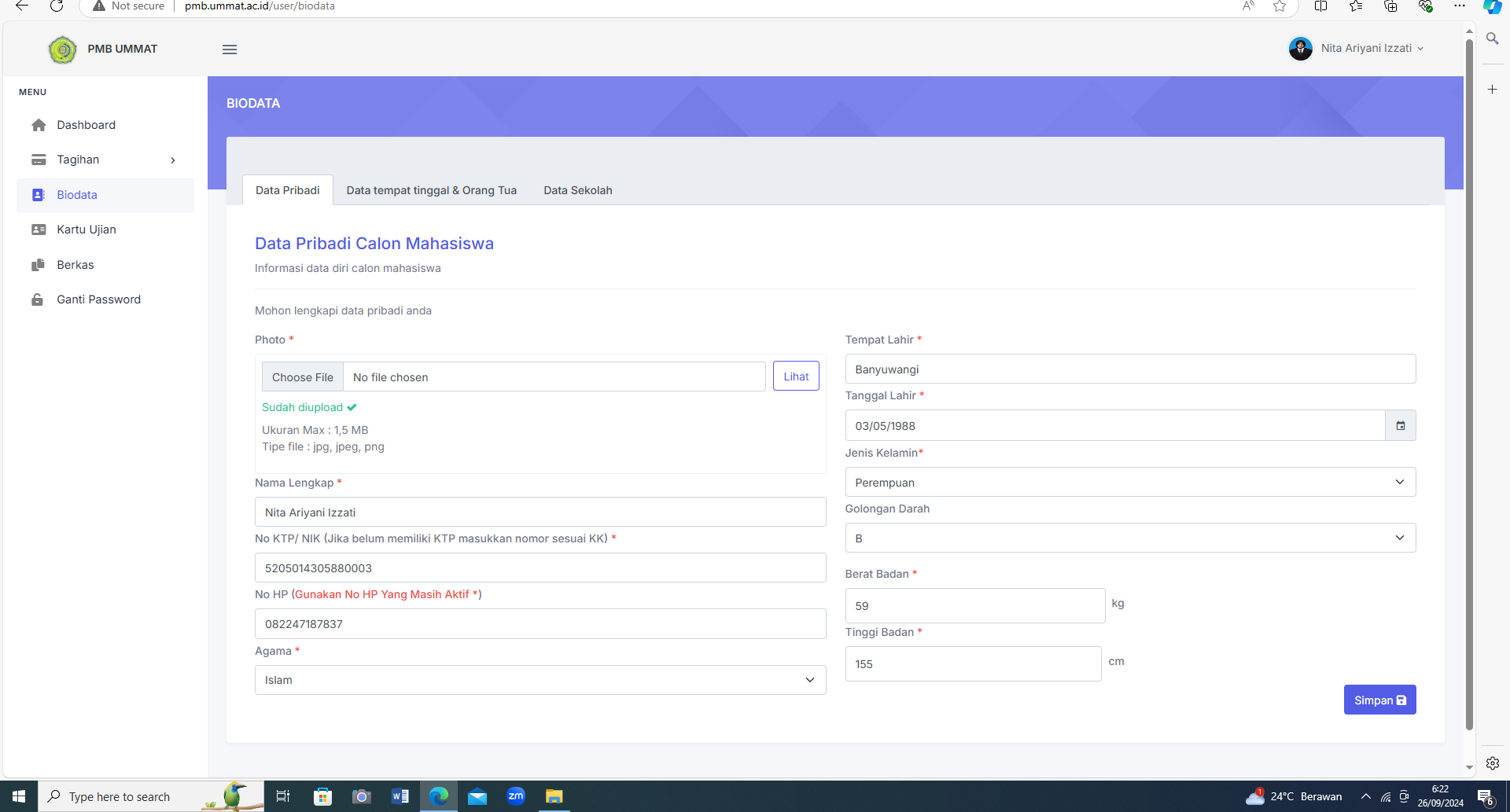Expand the Tagihan submenu

172,160
